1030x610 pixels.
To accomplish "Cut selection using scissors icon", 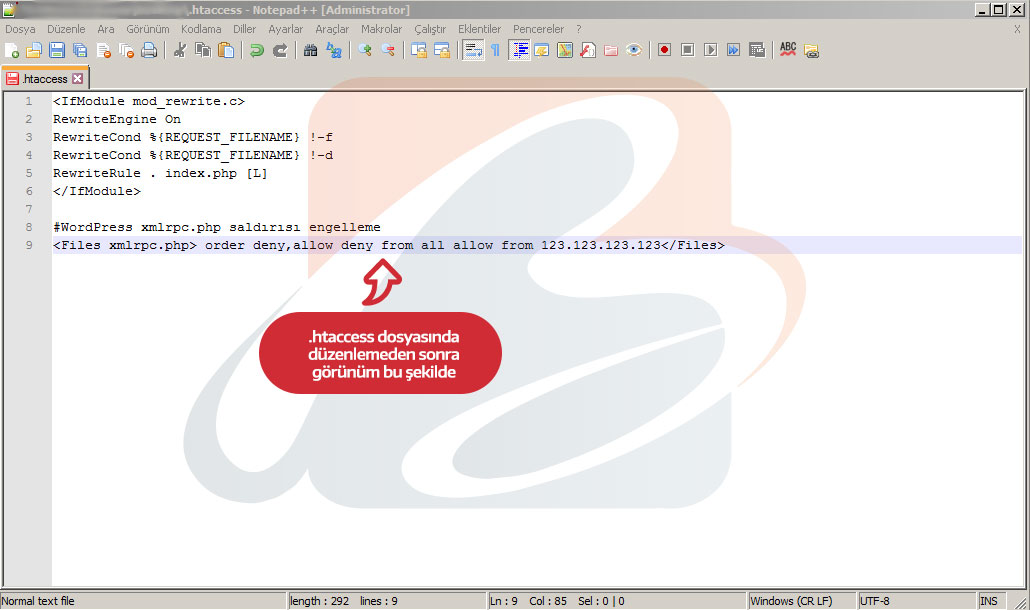I will tap(179, 51).
